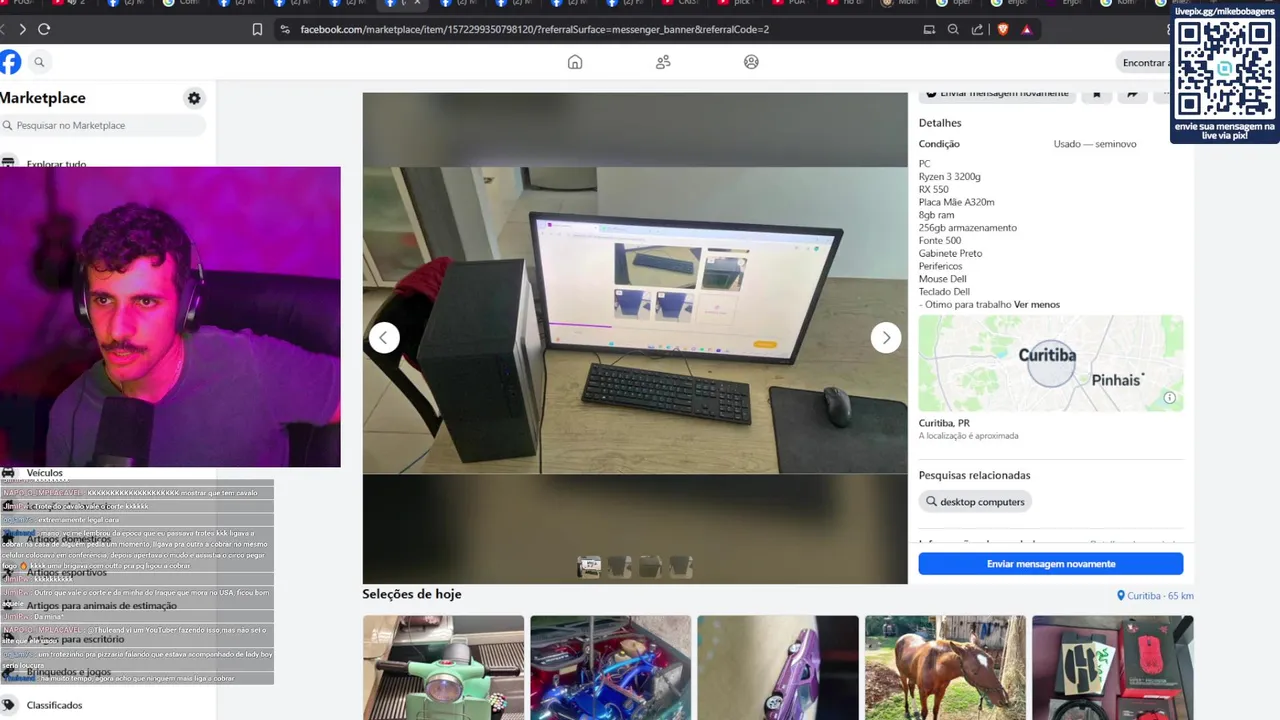The width and height of the screenshot is (1280, 720).
Task: Click the Encontrar button
Action: click(x=1145, y=62)
